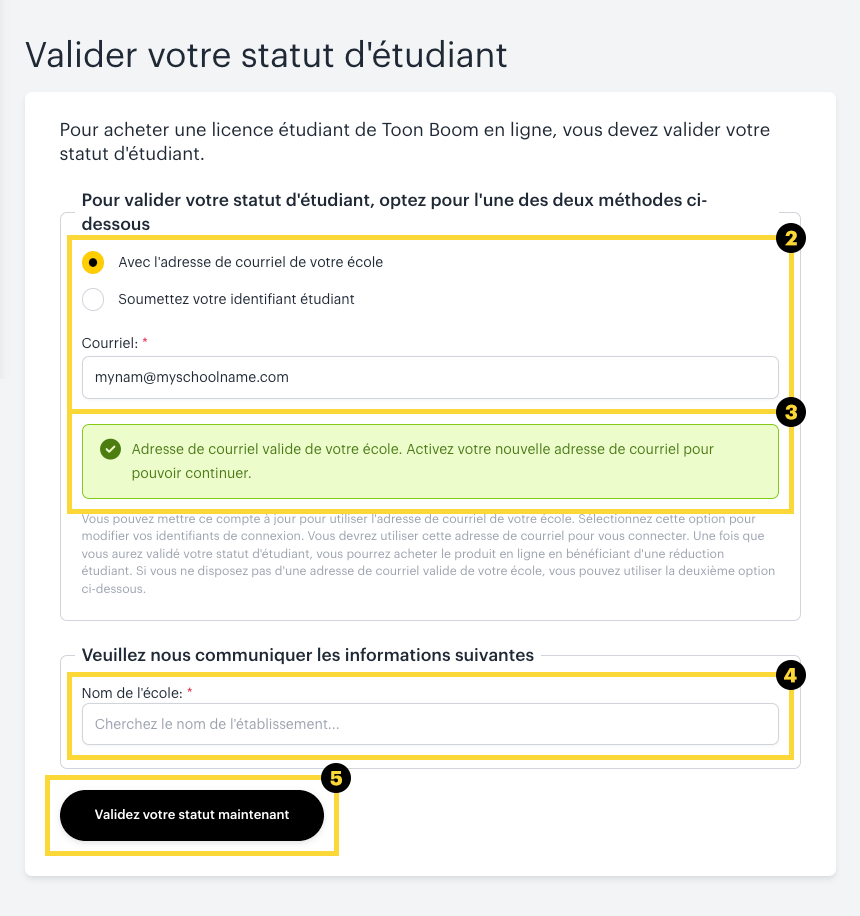The height and width of the screenshot is (916, 860).
Task: Click the 'Courriel:' field label
Action: 109,342
